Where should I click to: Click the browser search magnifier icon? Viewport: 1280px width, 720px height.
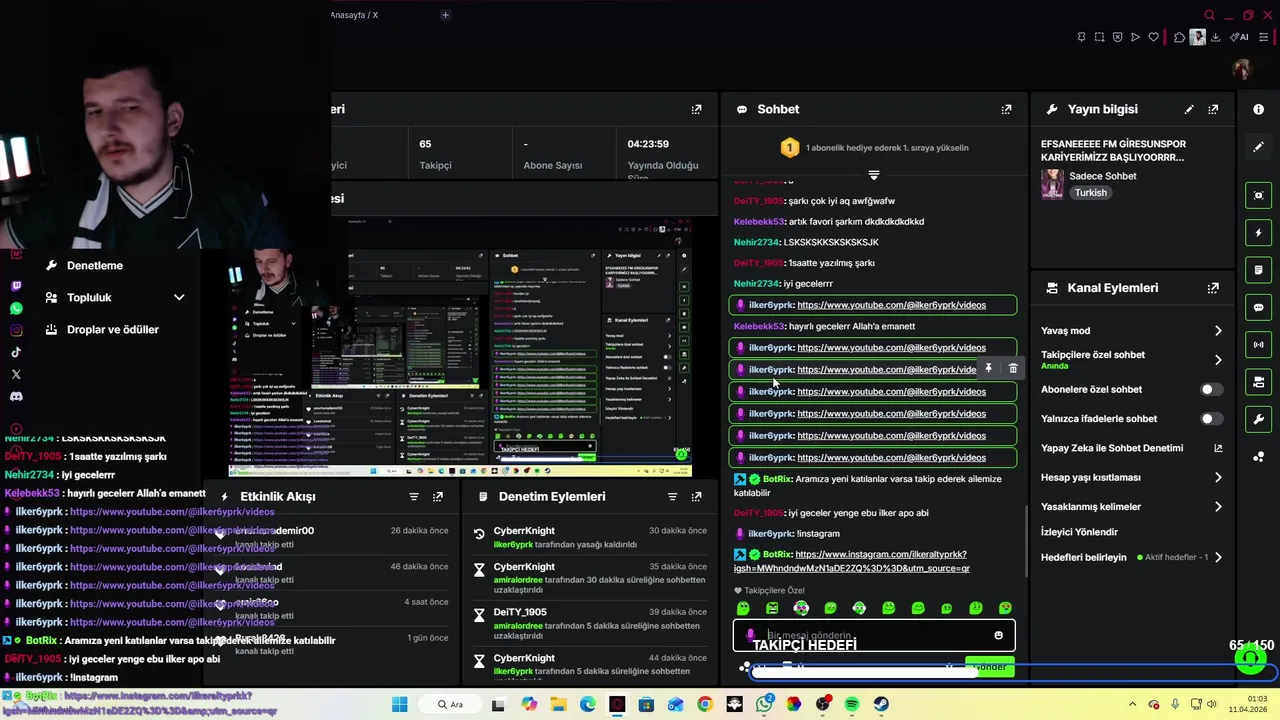tap(1209, 15)
